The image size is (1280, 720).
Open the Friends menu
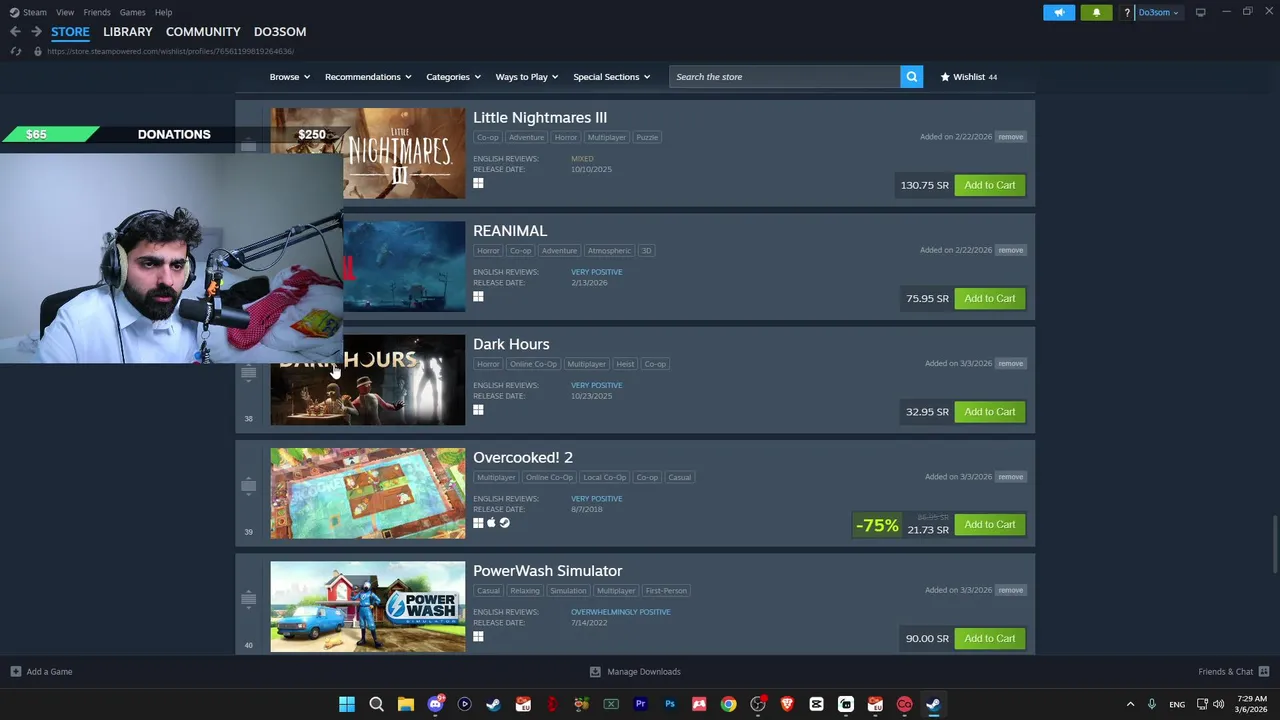(x=97, y=12)
